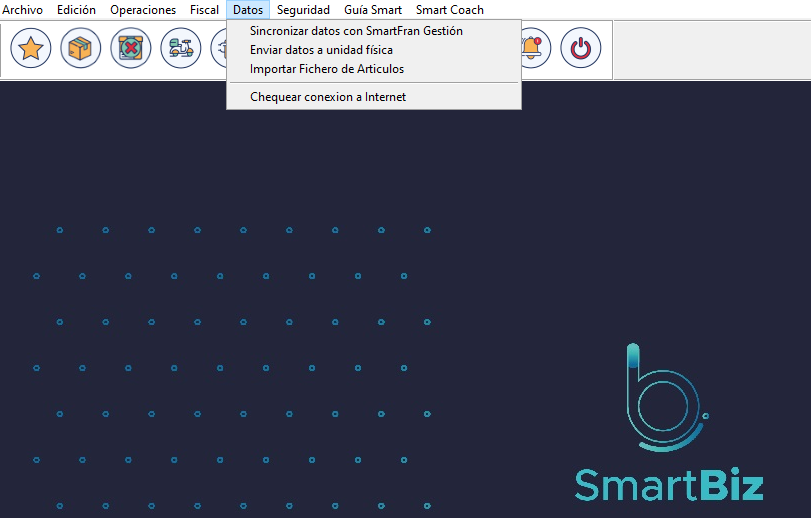Choose Enviar datos a unidad física

tap(321, 50)
